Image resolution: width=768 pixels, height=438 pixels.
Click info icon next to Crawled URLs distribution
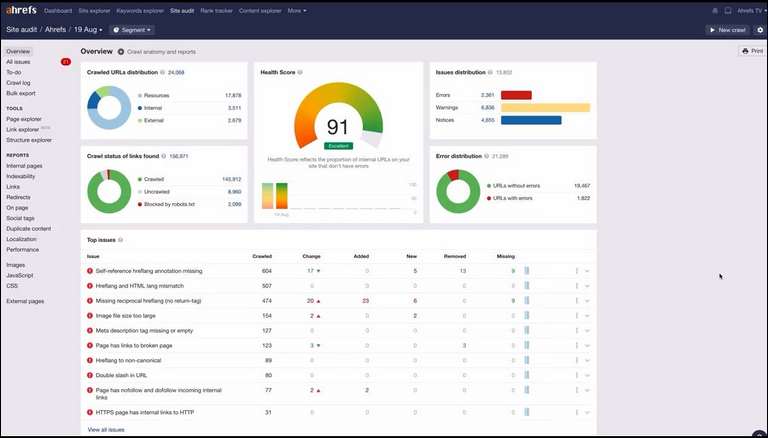coord(163,73)
